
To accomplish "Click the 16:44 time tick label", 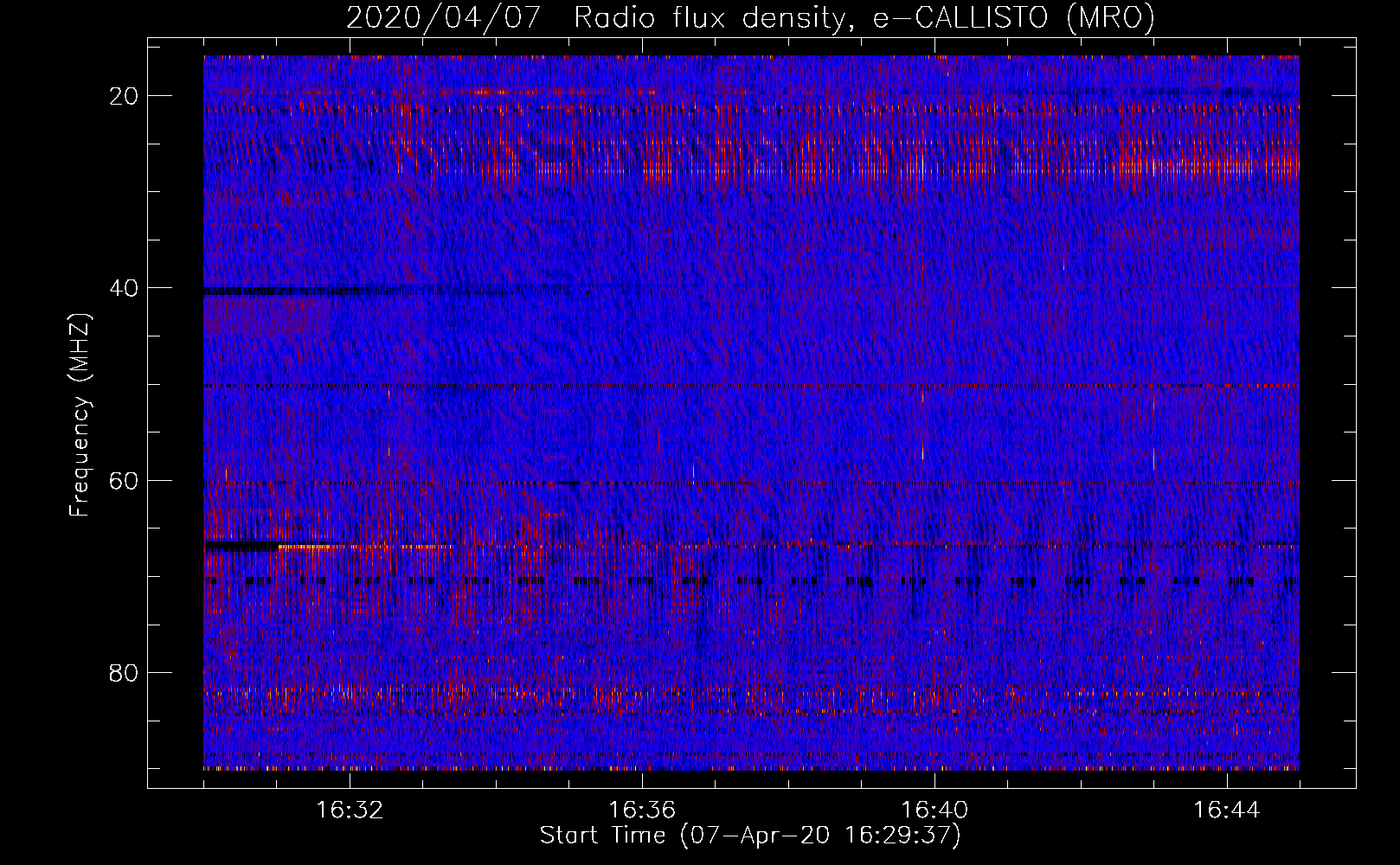I will tap(1227, 811).
